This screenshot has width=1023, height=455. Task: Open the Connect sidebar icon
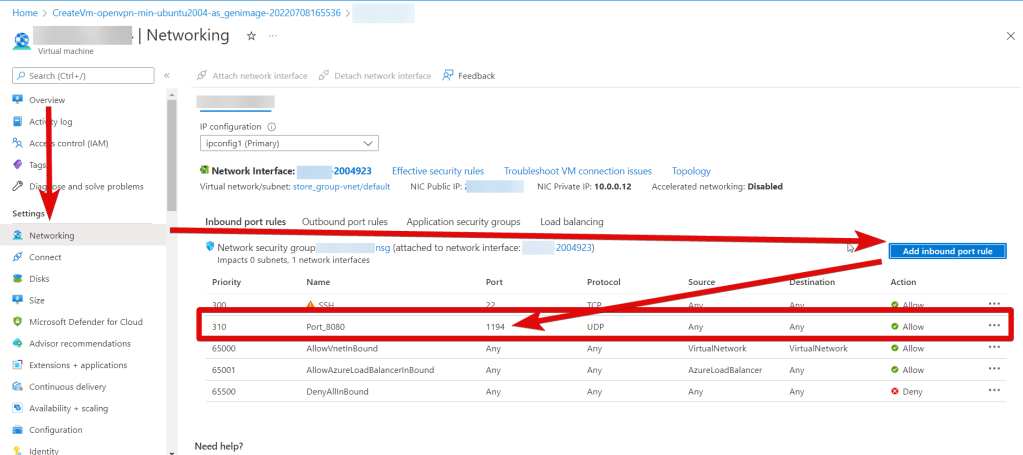[x=18, y=257]
